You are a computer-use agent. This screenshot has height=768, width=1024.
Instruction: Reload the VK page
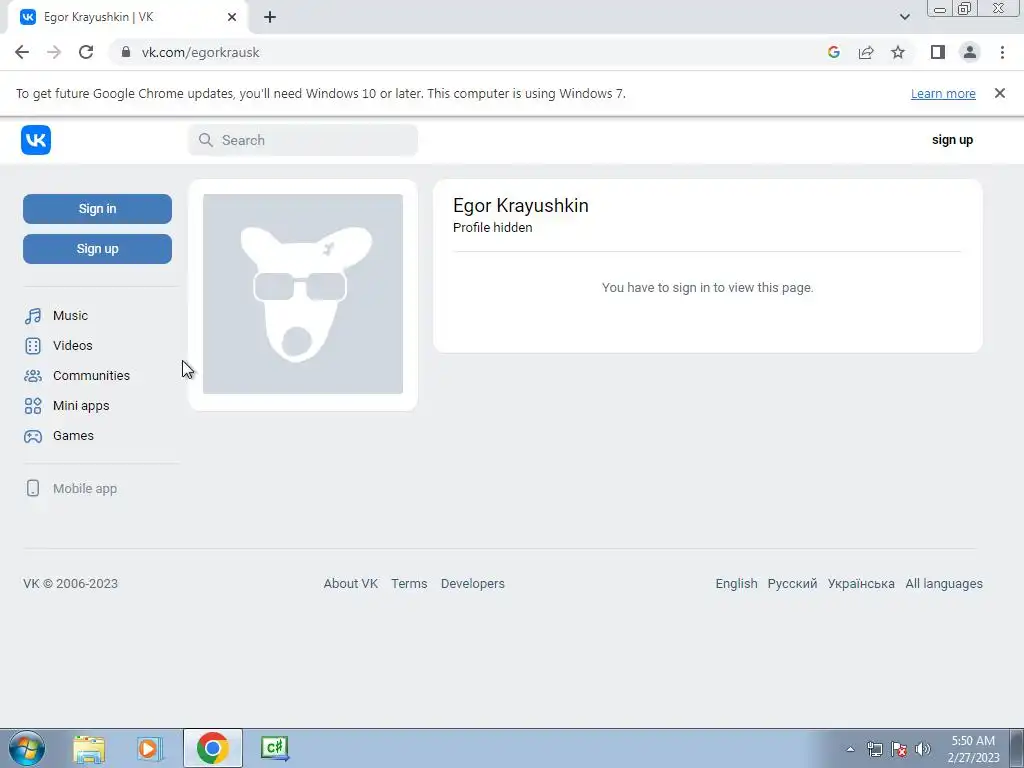(x=86, y=52)
